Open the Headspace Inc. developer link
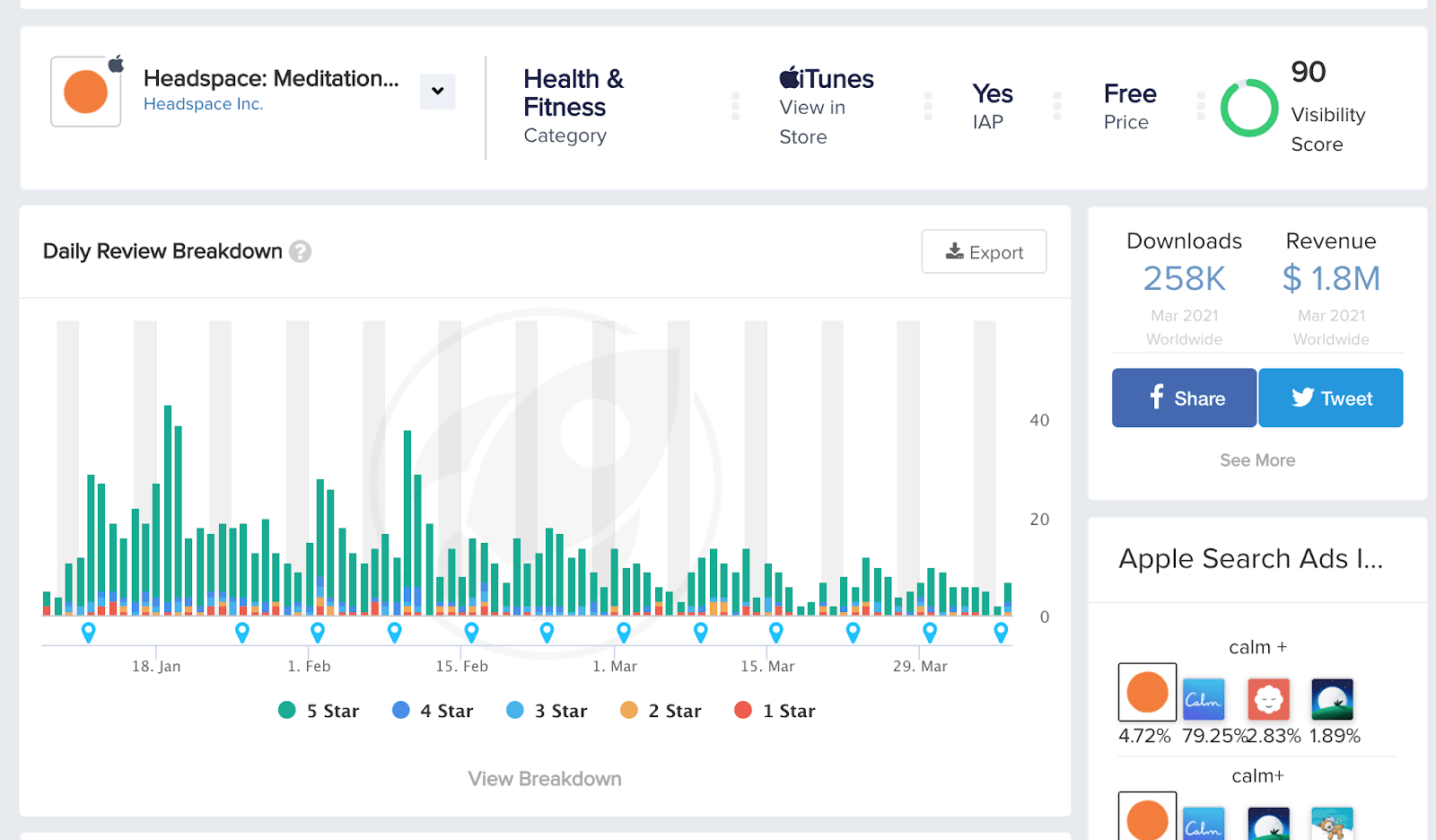 (x=203, y=104)
